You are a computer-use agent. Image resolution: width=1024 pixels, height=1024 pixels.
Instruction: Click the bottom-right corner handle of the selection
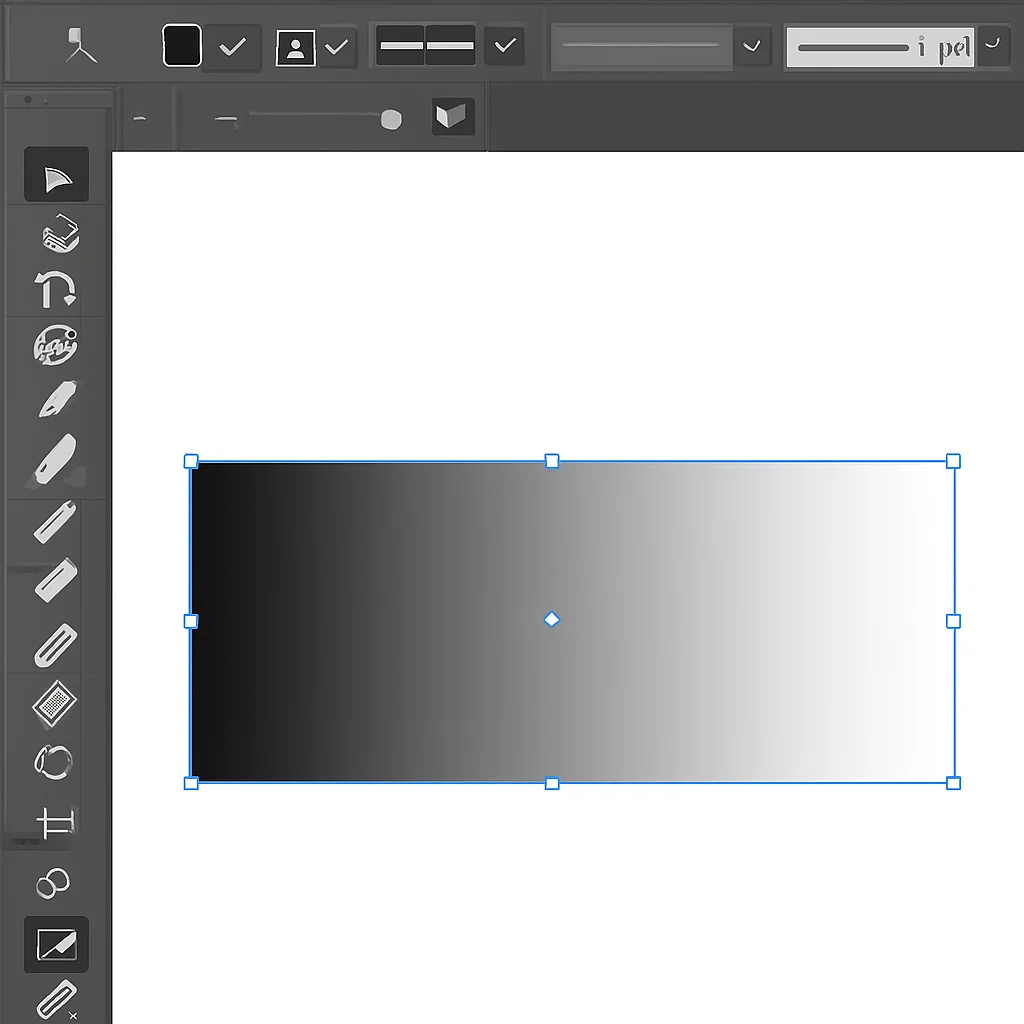[953, 783]
